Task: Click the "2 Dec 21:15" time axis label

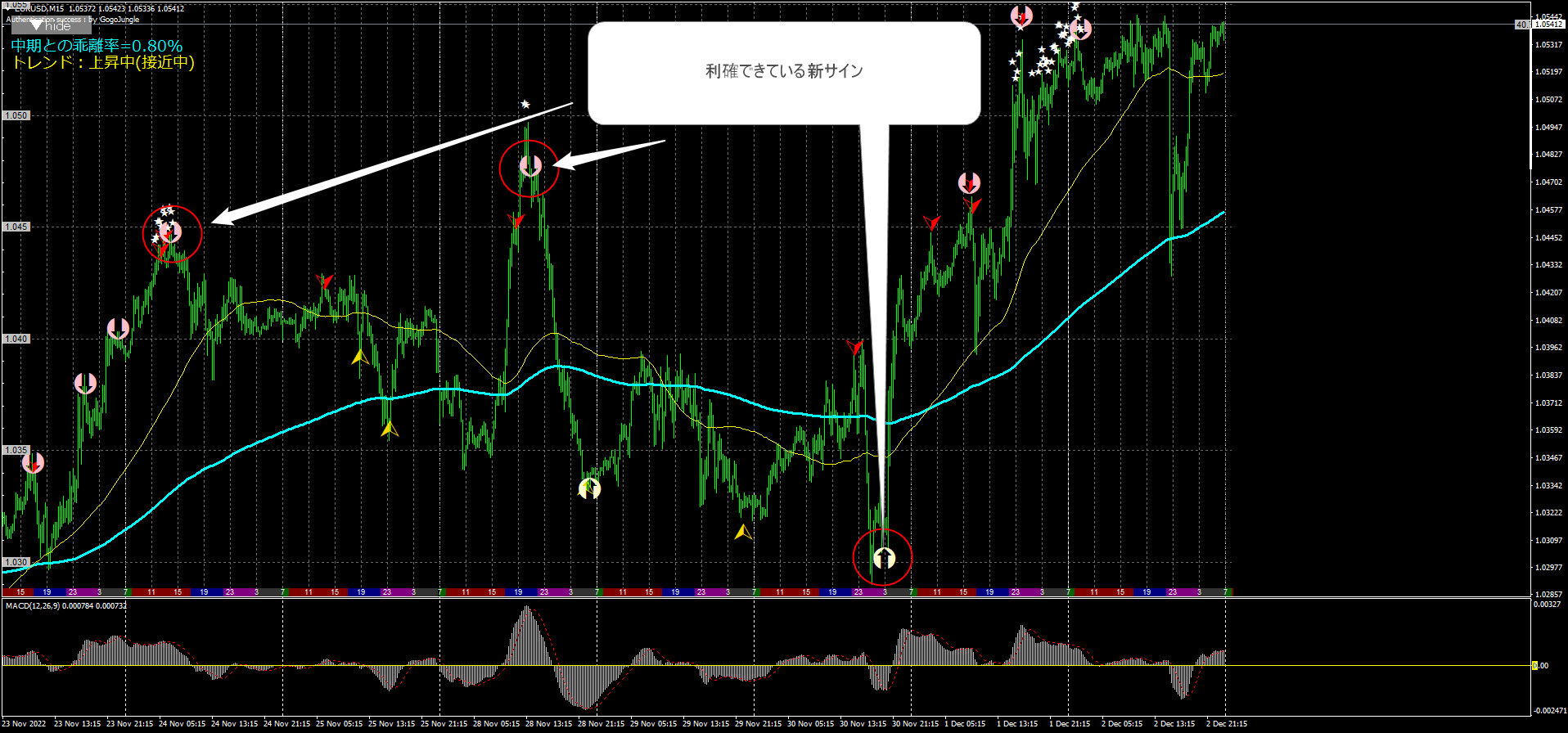Action: tap(1226, 724)
